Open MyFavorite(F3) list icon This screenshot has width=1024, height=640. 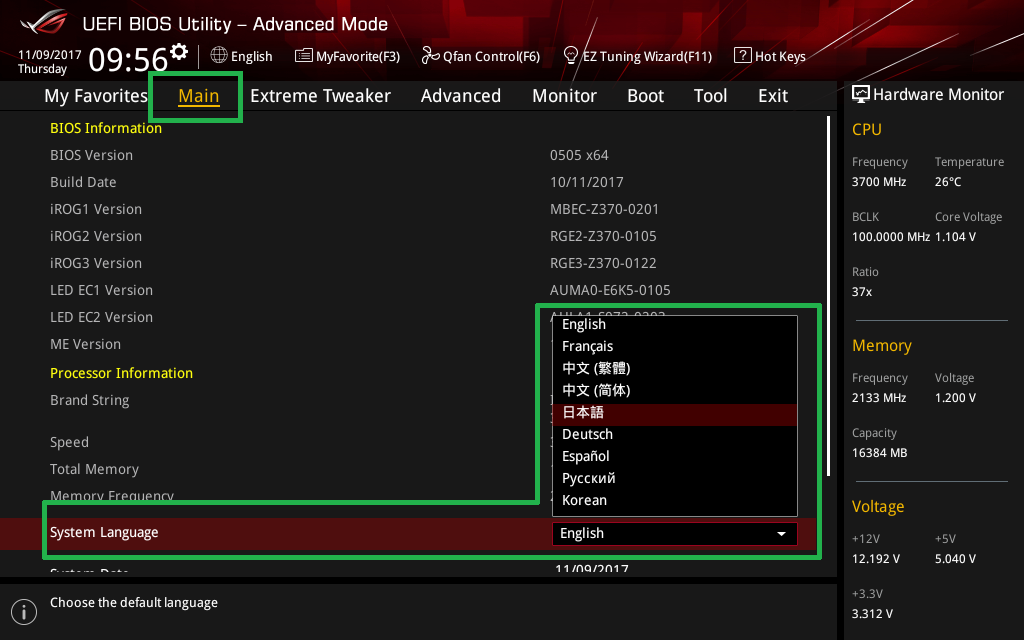tap(304, 56)
